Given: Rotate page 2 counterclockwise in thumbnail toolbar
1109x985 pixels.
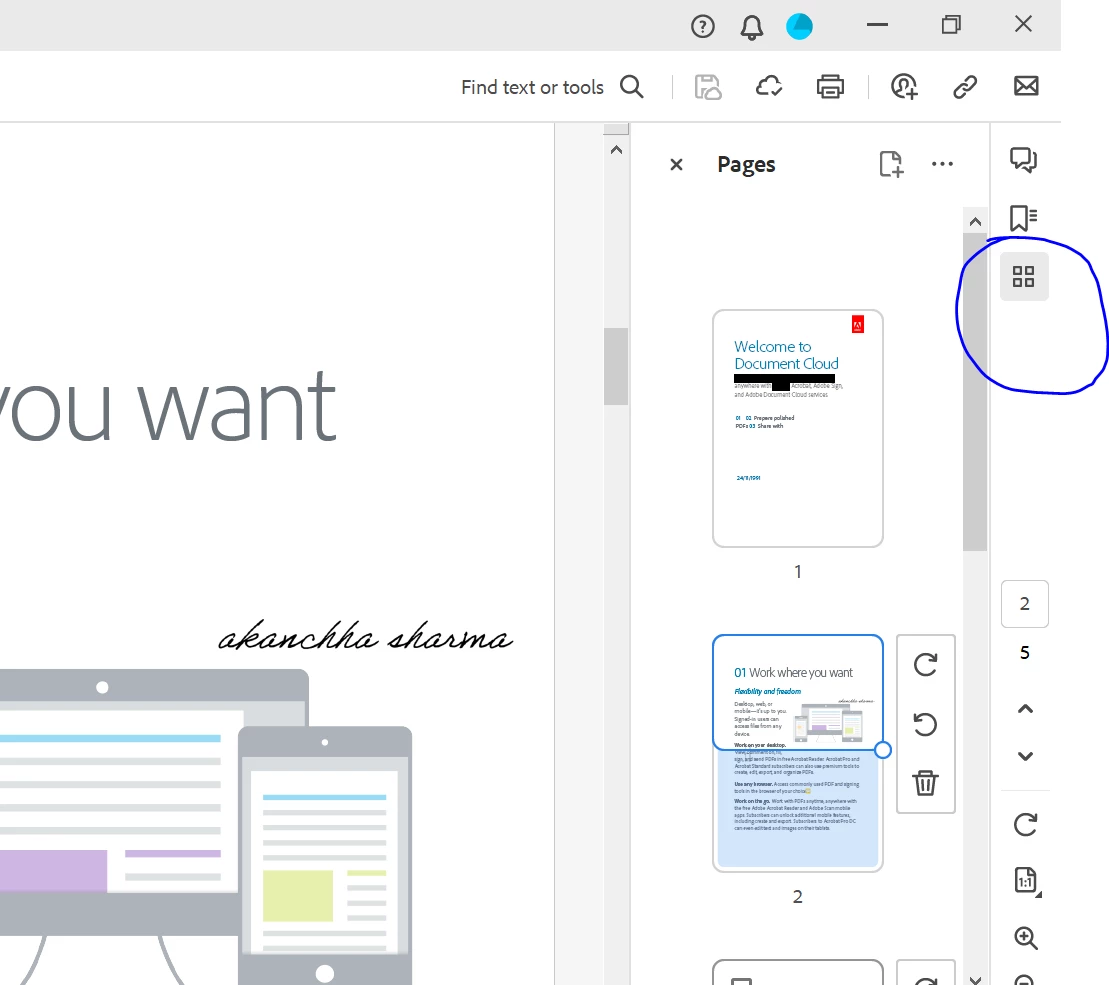Looking at the screenshot, I should click(925, 724).
